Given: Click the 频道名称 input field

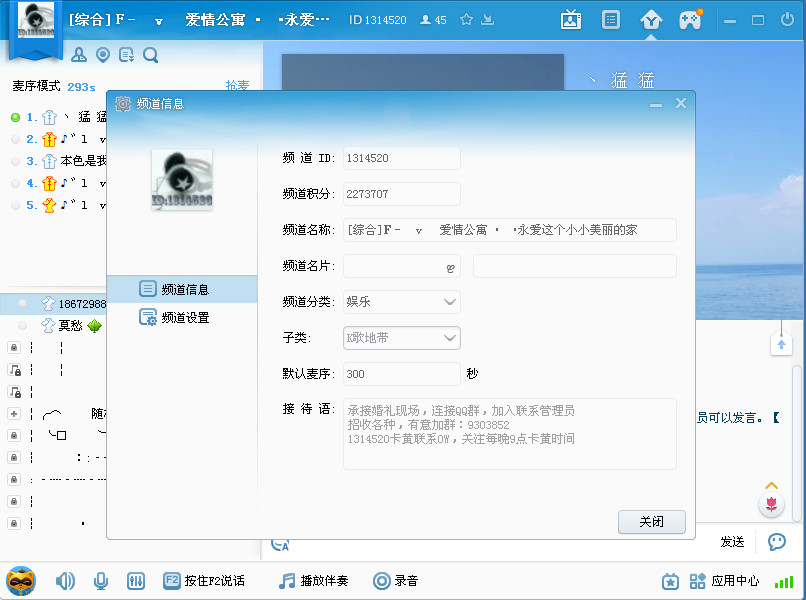Looking at the screenshot, I should pos(509,230).
